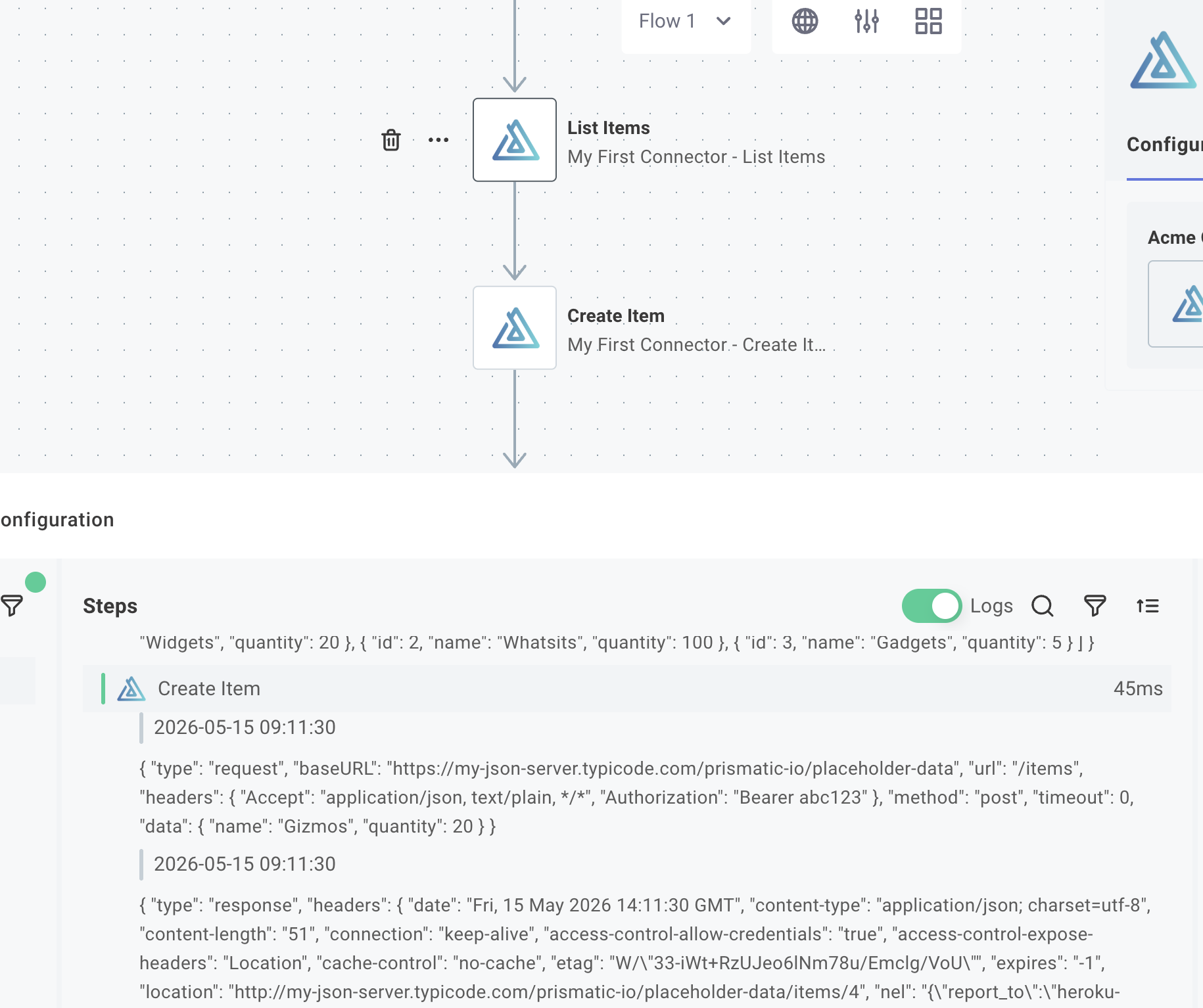Click the sort order icon in the Steps panel
Viewport: 1203px width, 1008px height.
(1148, 606)
